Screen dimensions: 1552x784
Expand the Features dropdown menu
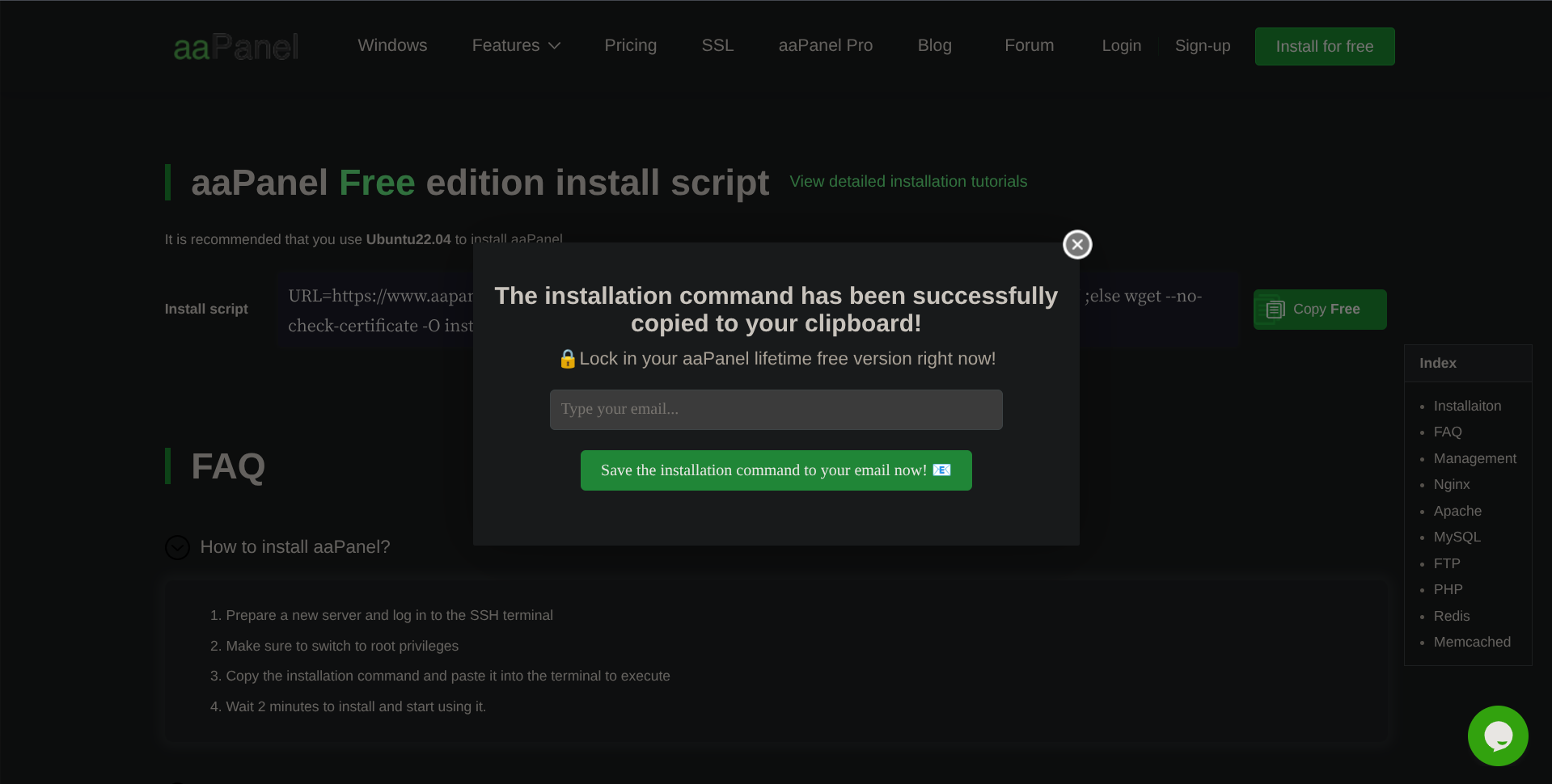515,46
